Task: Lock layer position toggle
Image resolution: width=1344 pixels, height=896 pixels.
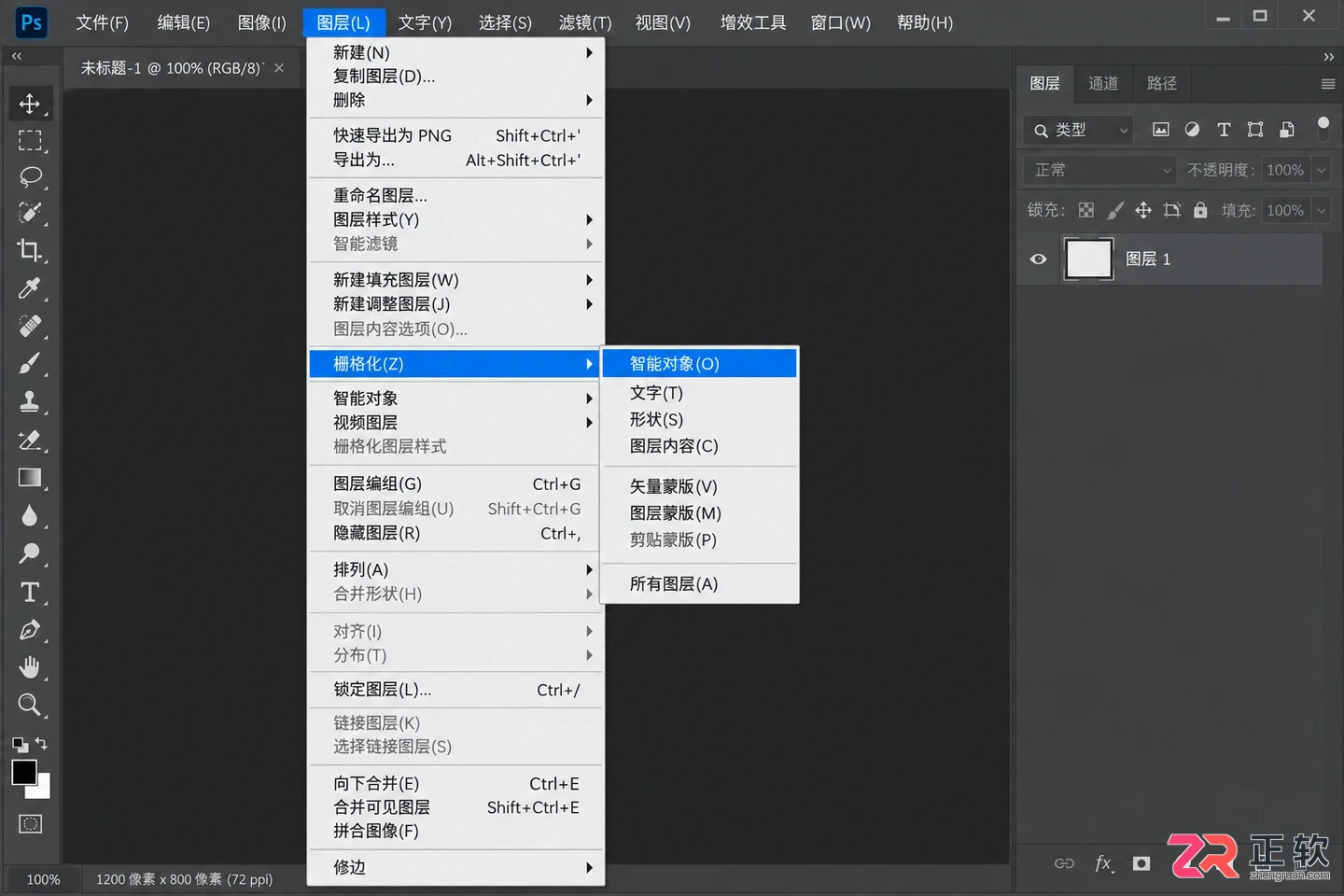Action: point(1143,210)
